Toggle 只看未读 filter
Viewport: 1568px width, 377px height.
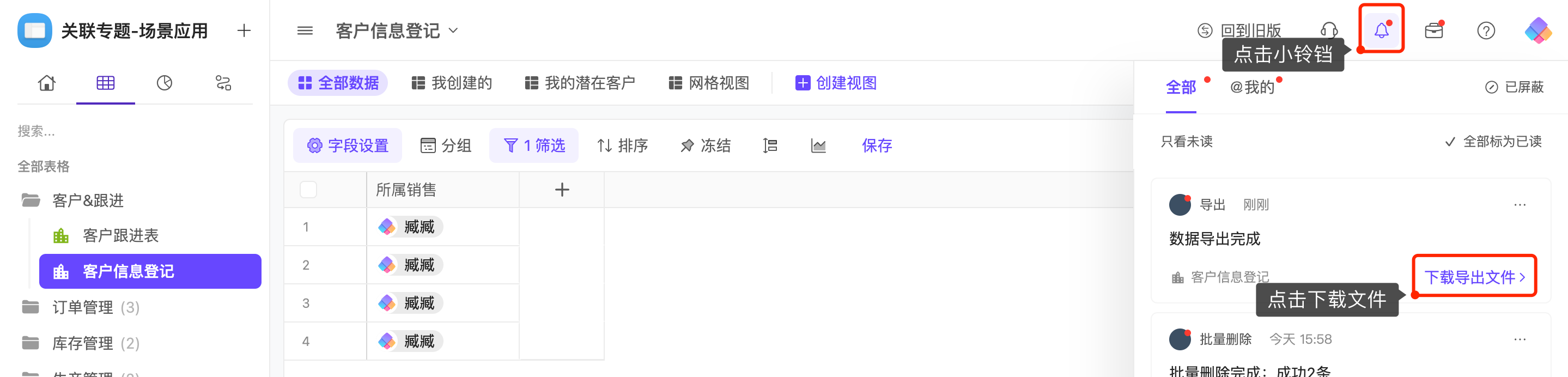1186,141
